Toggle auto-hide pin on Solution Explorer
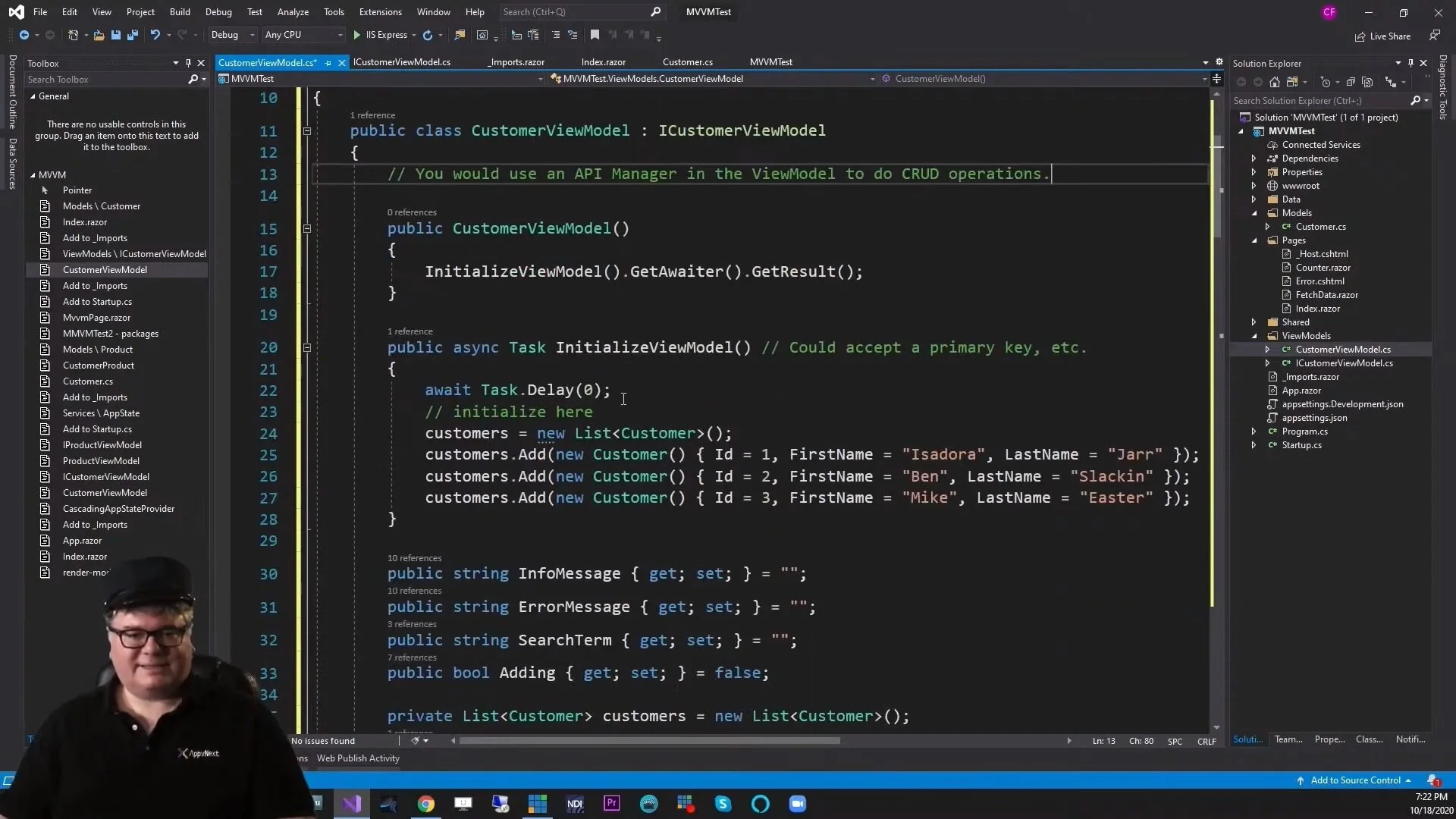The height and width of the screenshot is (819, 1456). 1410,63
